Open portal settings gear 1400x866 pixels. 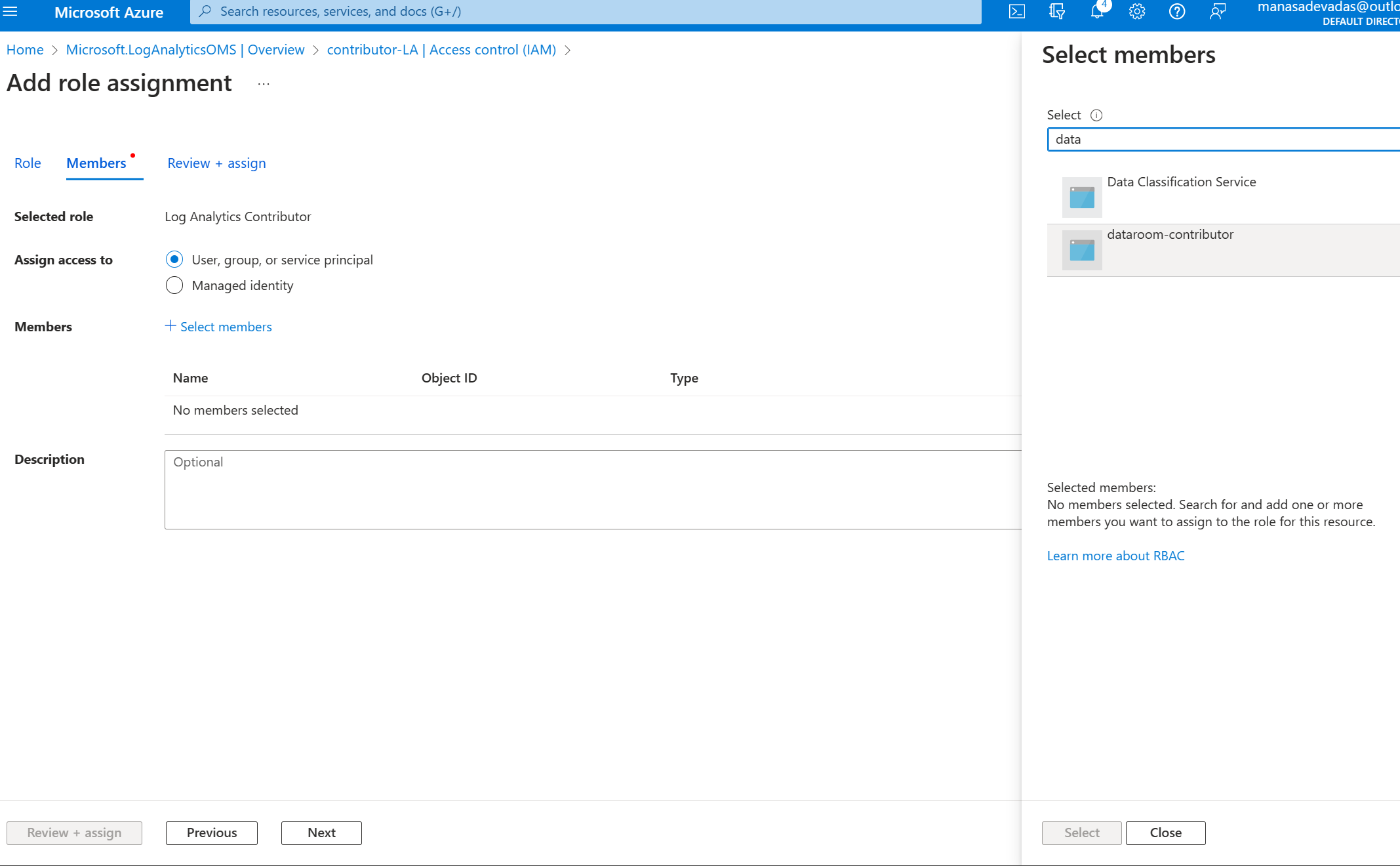point(1137,11)
